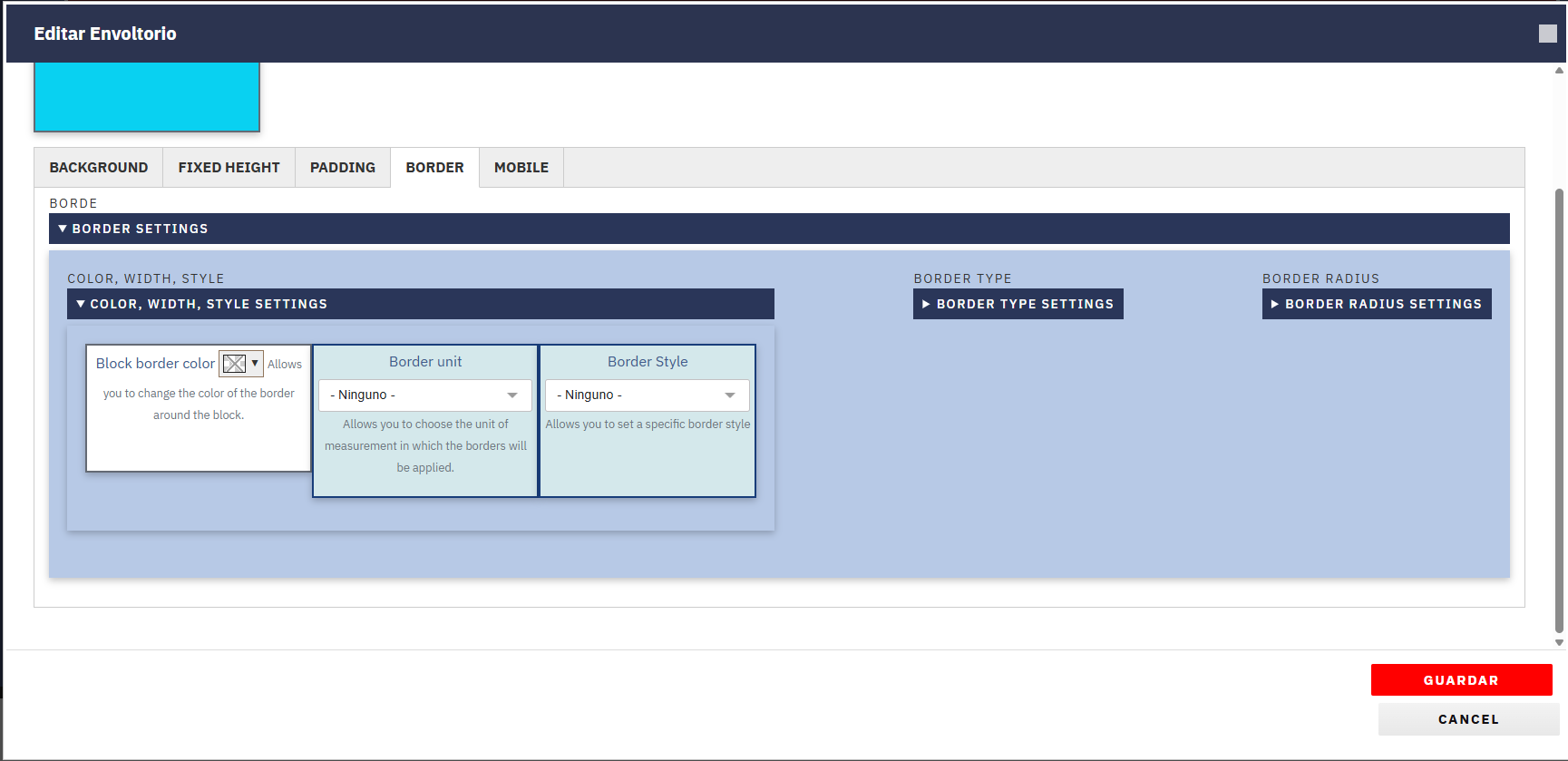The height and width of the screenshot is (761, 1568).
Task: Click the red Guardar button
Action: pos(1462,680)
